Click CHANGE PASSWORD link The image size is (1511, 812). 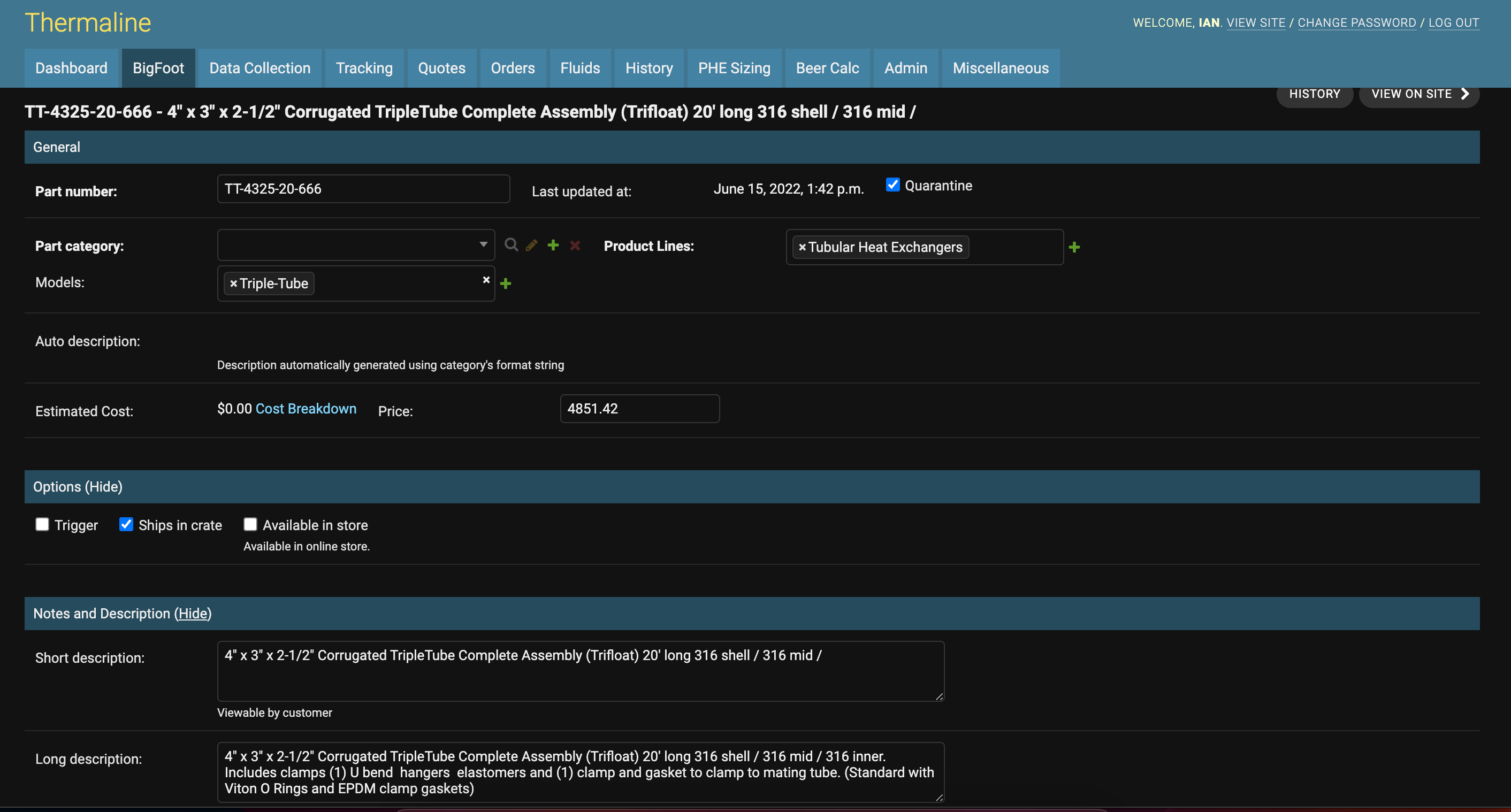[1357, 22]
